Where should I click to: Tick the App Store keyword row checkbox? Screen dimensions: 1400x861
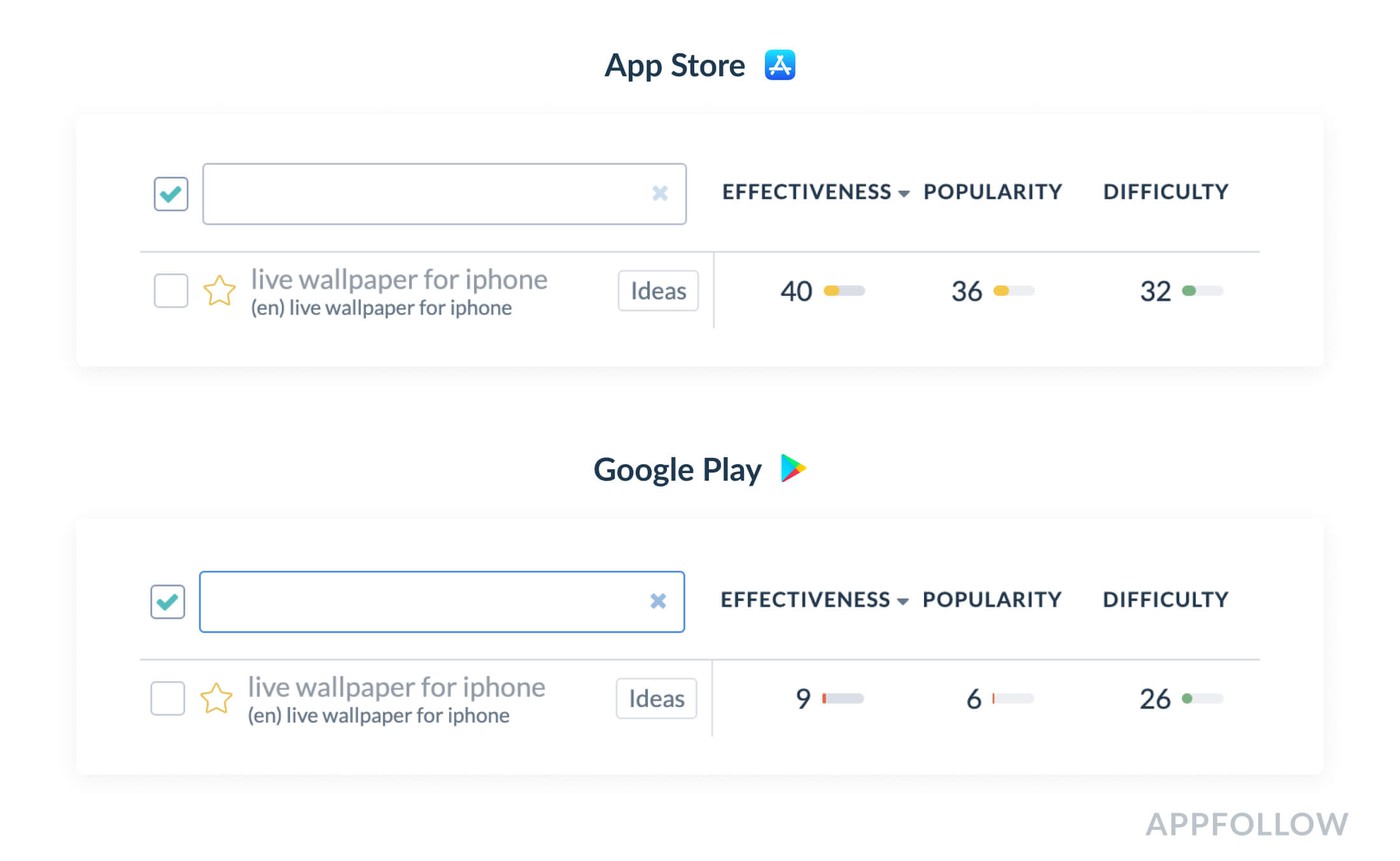(171, 291)
